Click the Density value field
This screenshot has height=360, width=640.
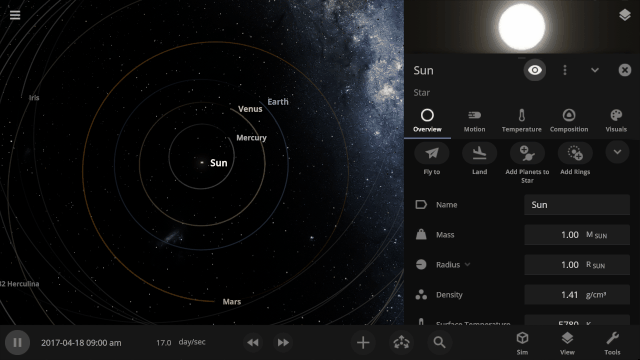point(577,294)
